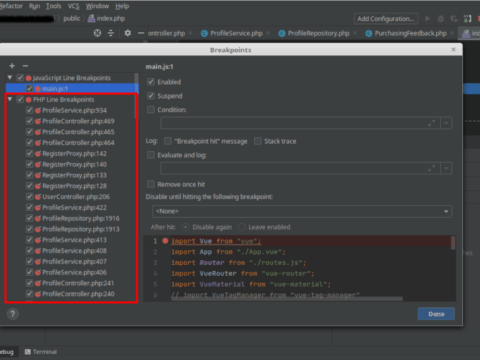
Task: Enable the Stack trace checkbox
Action: click(x=258, y=141)
